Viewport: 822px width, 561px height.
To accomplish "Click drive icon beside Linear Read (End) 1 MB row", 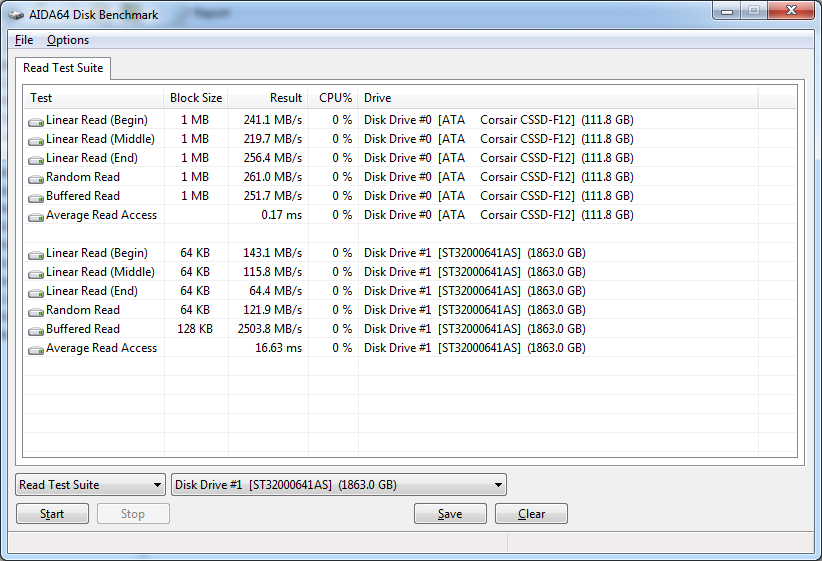I will 36,159.
